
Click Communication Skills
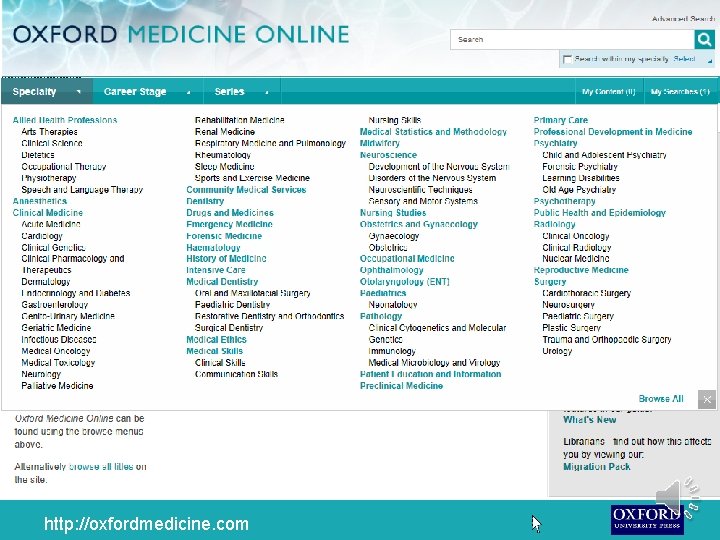[236, 374]
